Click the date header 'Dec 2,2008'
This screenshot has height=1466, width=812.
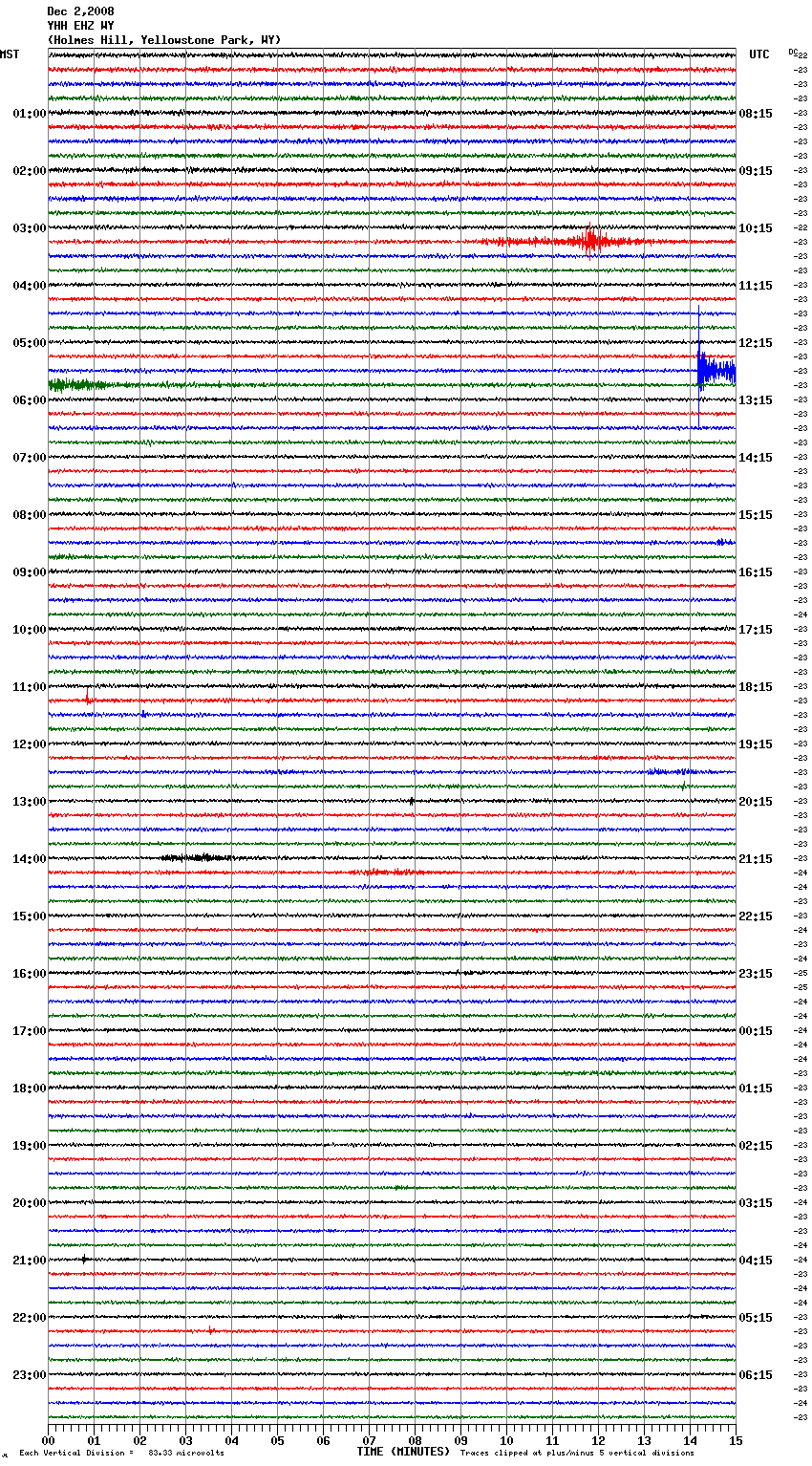point(80,11)
